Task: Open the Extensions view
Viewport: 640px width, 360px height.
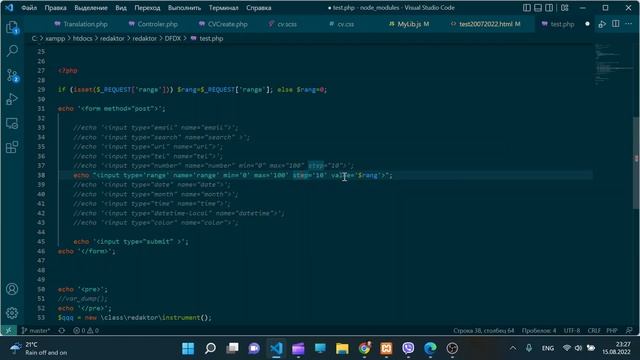Action: 12,147
